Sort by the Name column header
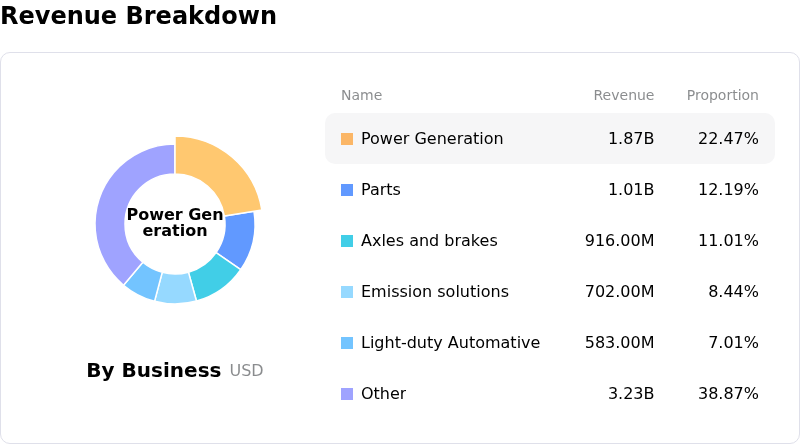The image size is (800, 444). (x=361, y=96)
